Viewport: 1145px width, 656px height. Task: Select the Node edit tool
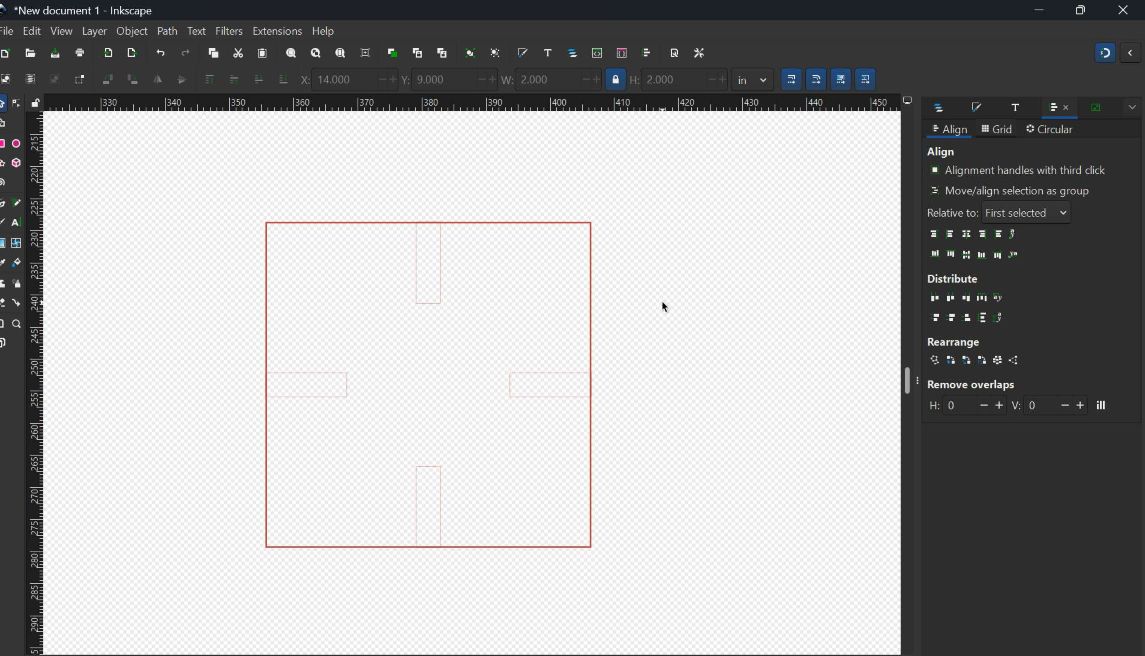(x=16, y=103)
